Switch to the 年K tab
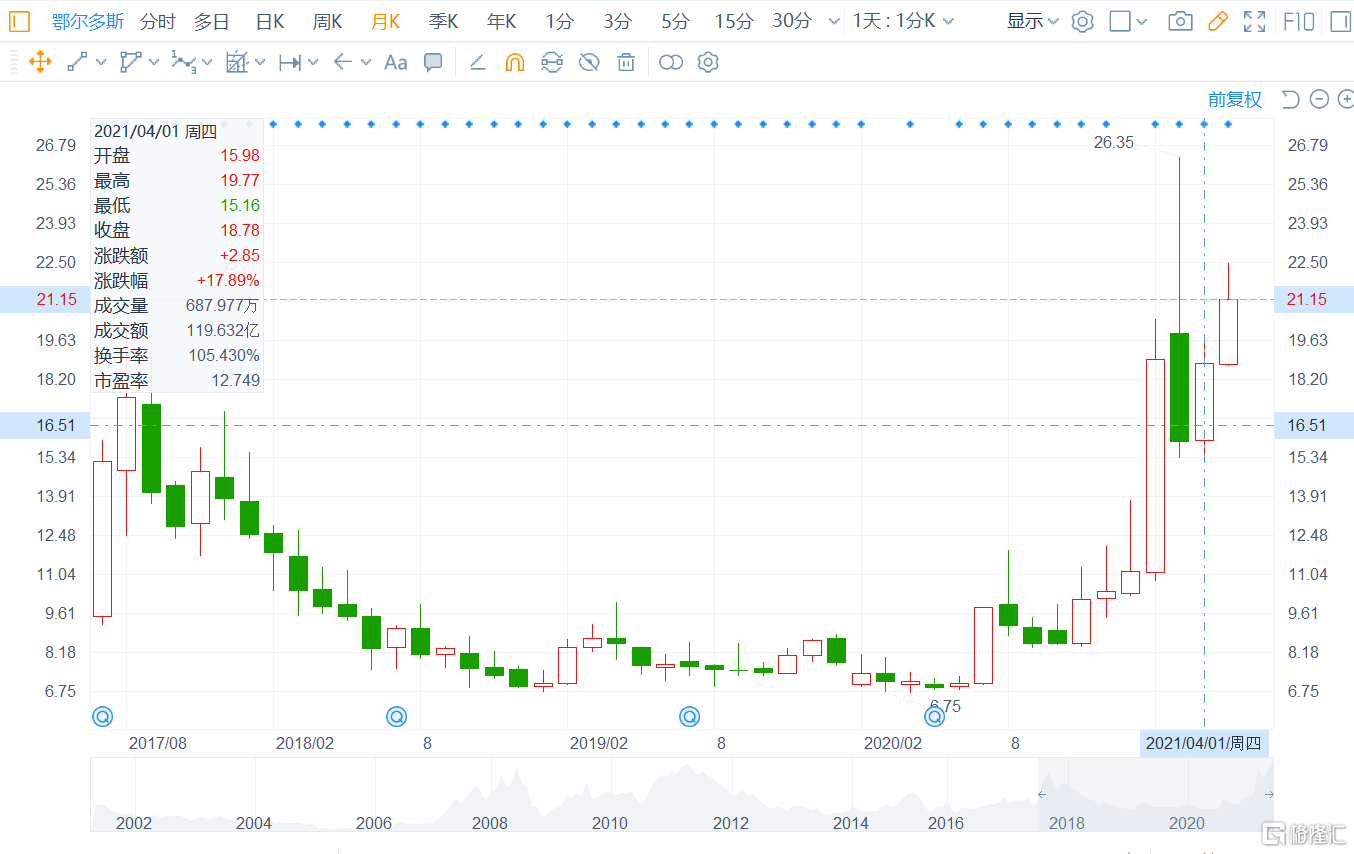Viewport: 1354px width, 854px height. point(502,21)
